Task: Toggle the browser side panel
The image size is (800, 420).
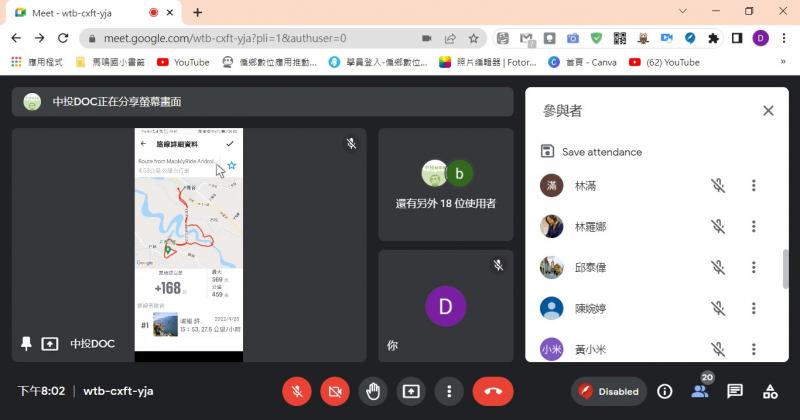Action: (737, 38)
